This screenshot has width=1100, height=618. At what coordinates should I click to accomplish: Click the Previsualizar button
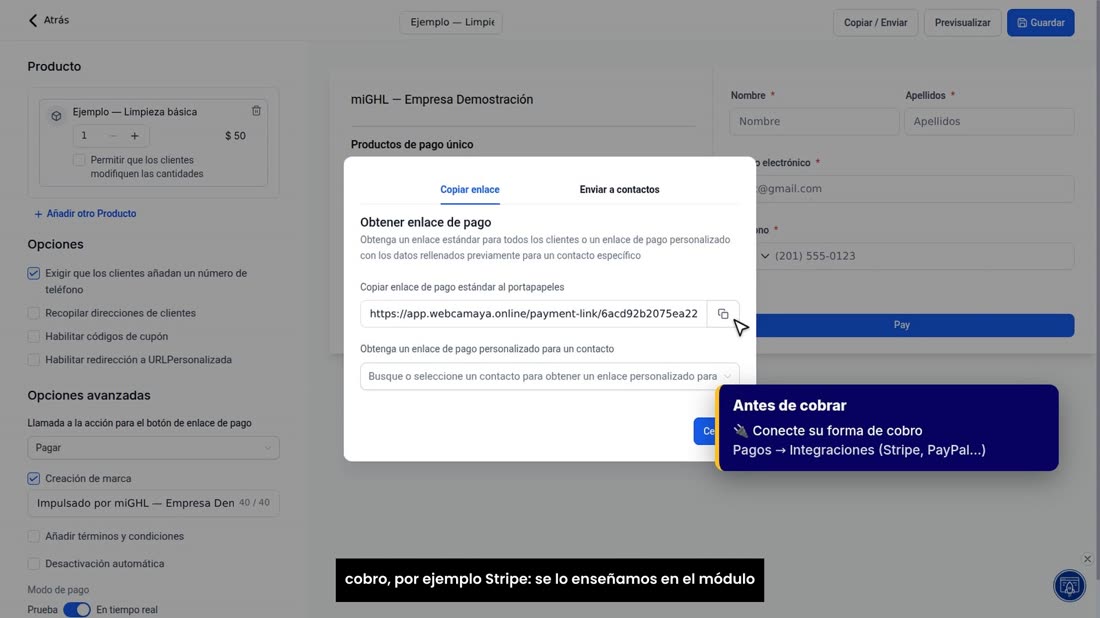[962, 22]
